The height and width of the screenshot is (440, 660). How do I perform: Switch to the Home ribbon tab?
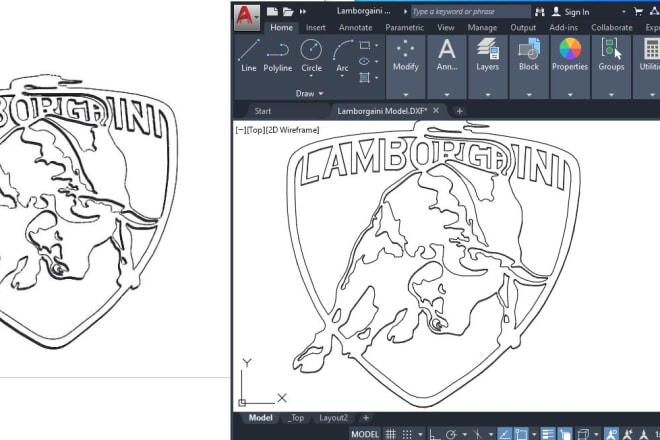click(x=281, y=28)
